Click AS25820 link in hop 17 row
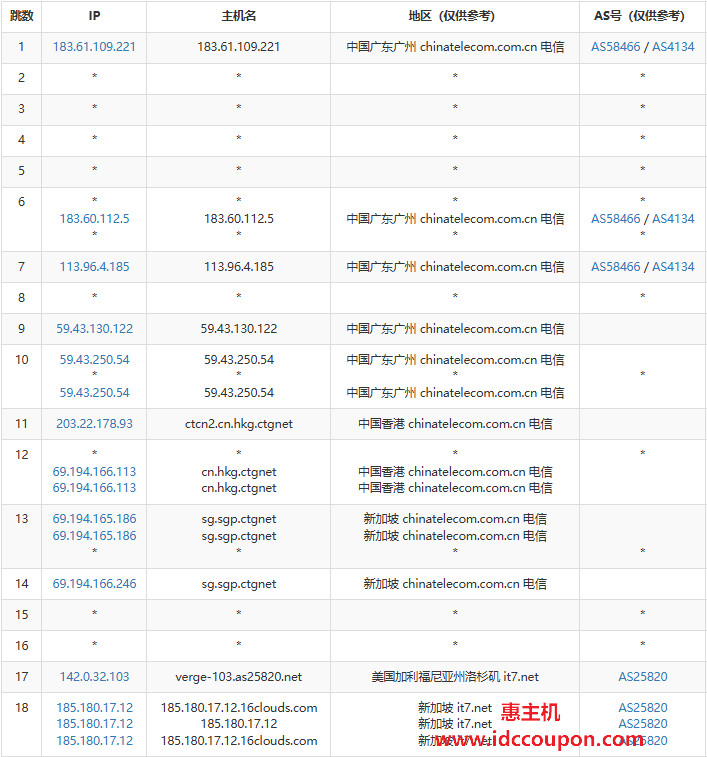The width and height of the screenshot is (707, 757). point(643,677)
